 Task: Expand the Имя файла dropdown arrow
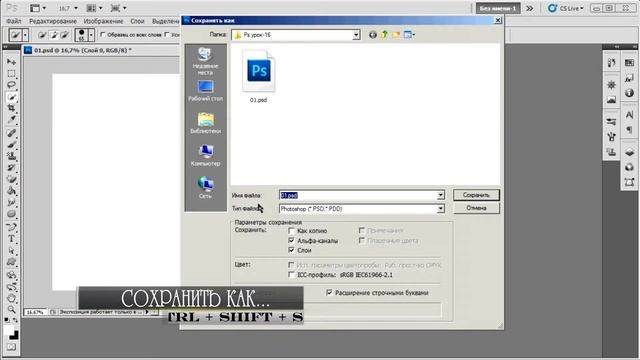coord(440,196)
